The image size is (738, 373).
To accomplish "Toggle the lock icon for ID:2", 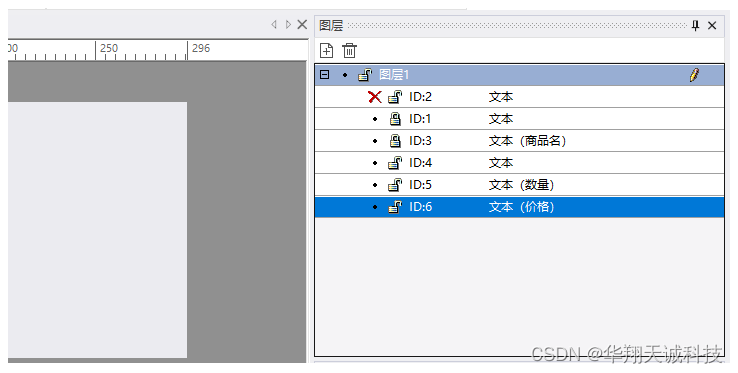I will 395,97.
